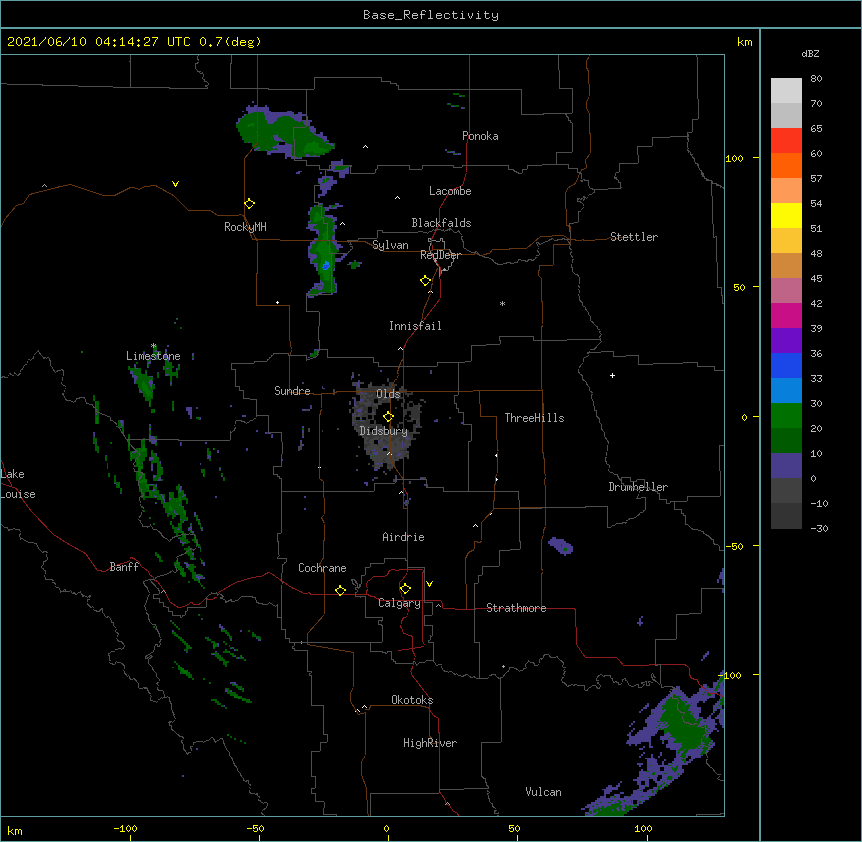Viewport: 862px width, 842px height.
Task: Click the yellow diamond marker above Calgary label
Action: pyautogui.click(x=405, y=589)
